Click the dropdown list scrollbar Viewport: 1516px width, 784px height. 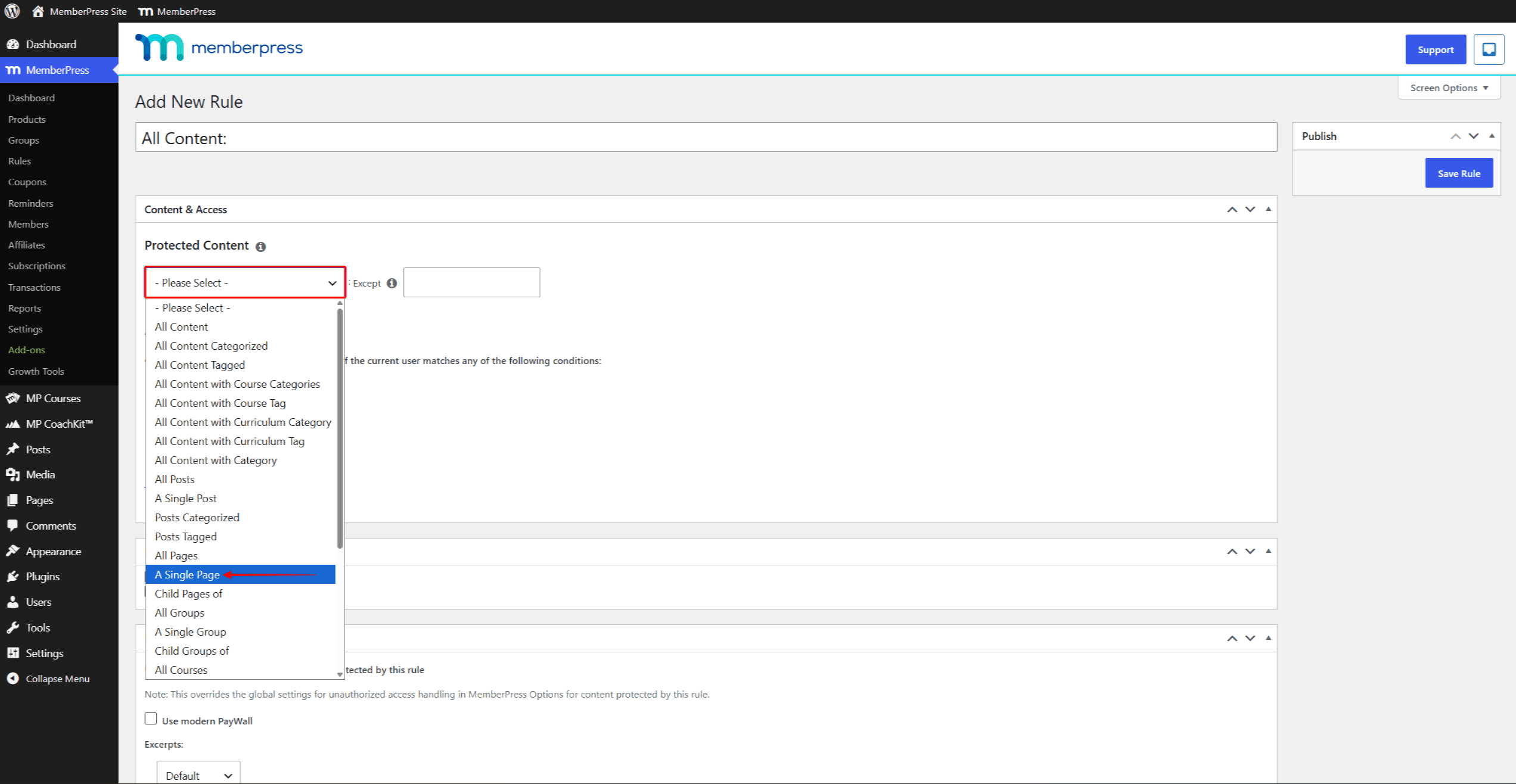pyautogui.click(x=340, y=429)
